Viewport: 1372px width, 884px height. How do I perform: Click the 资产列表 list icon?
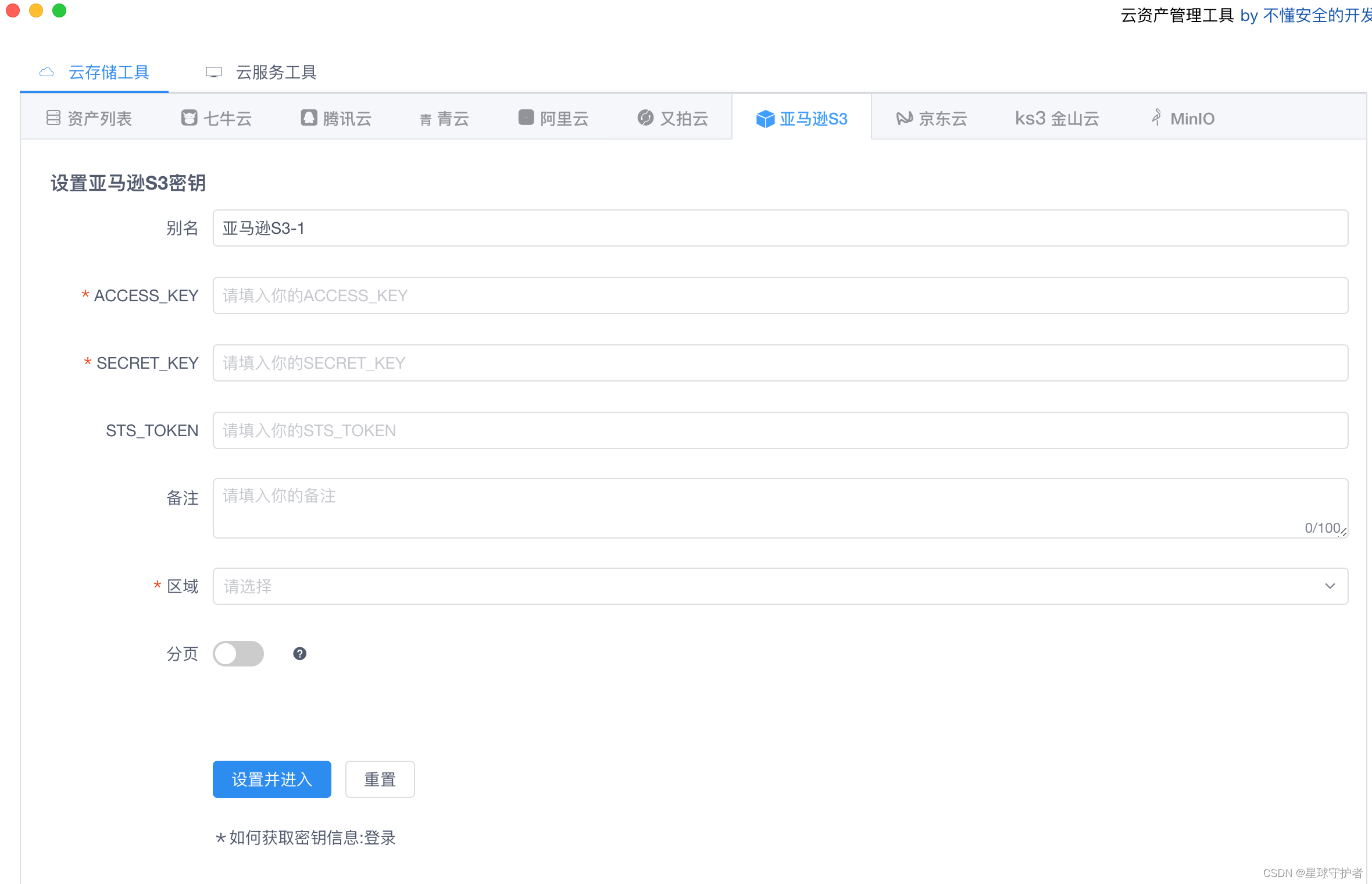point(53,118)
